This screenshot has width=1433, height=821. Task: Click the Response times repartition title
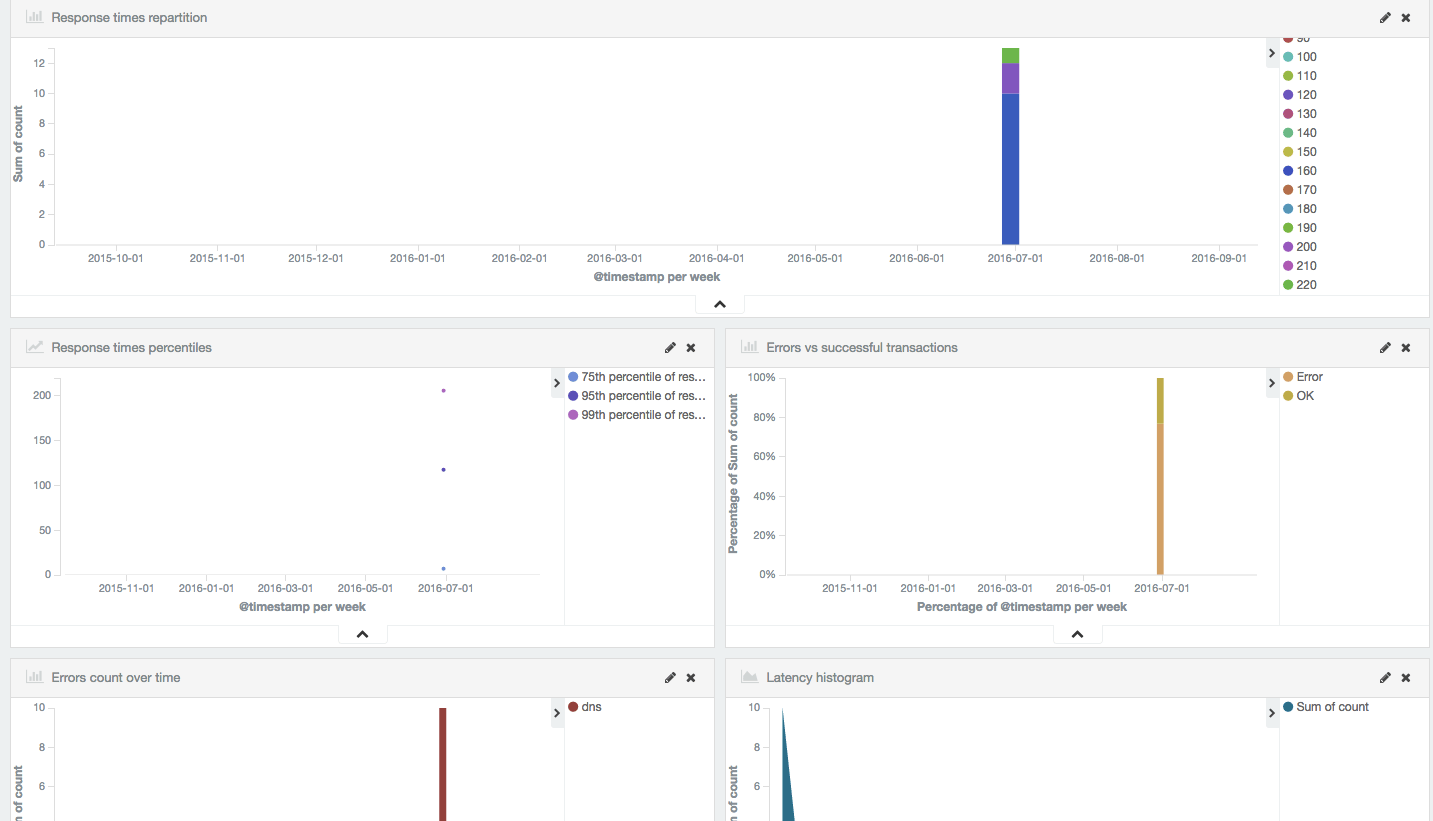click(x=129, y=18)
